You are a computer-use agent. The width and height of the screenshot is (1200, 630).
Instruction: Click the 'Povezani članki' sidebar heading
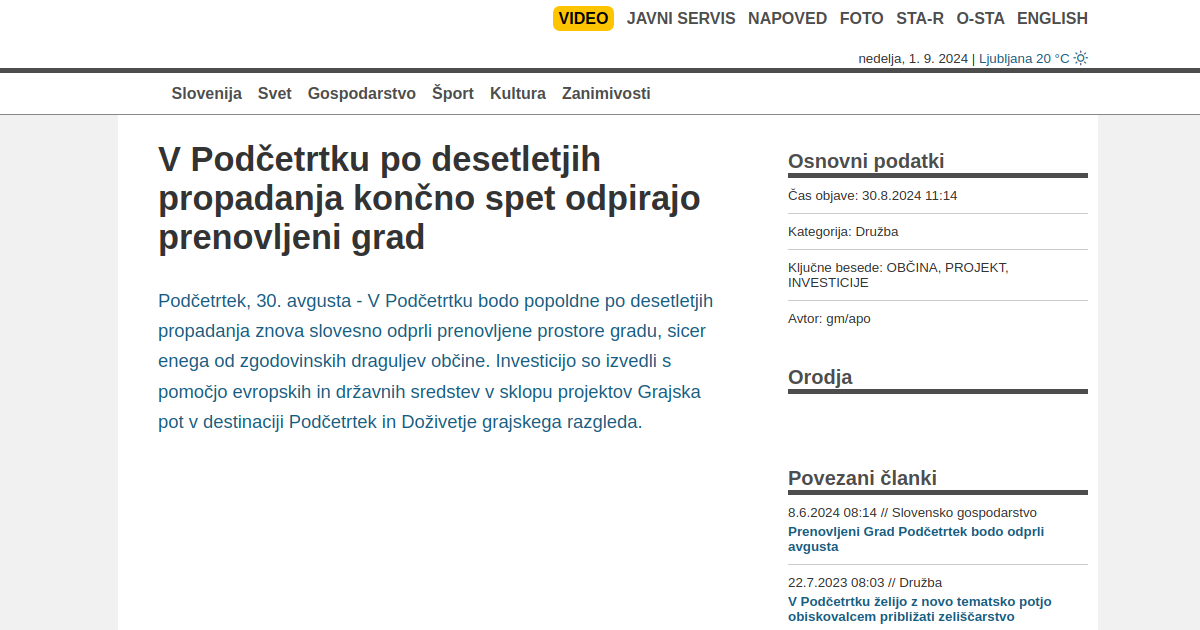coord(862,477)
